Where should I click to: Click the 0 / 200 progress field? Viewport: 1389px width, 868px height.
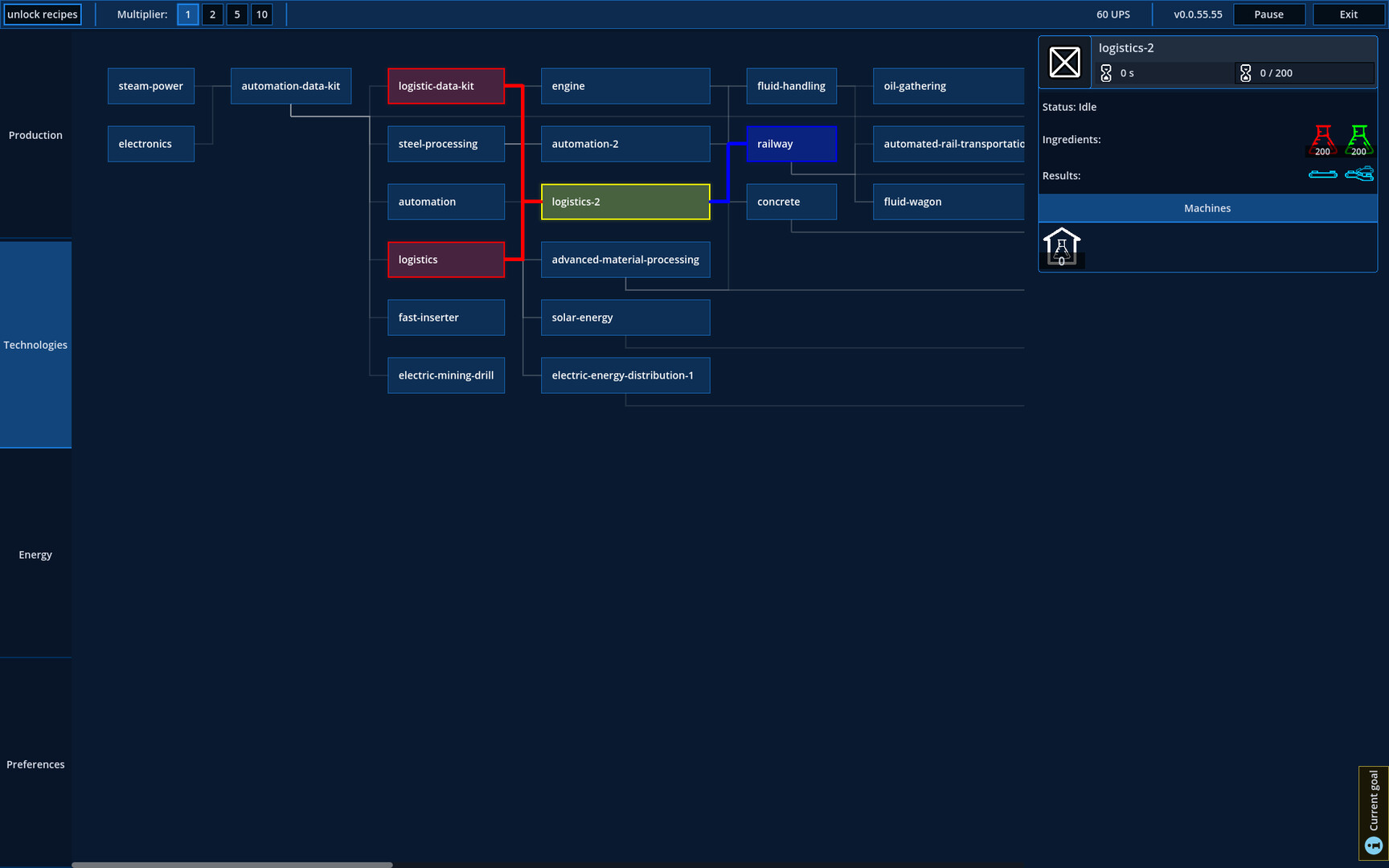(x=1304, y=72)
